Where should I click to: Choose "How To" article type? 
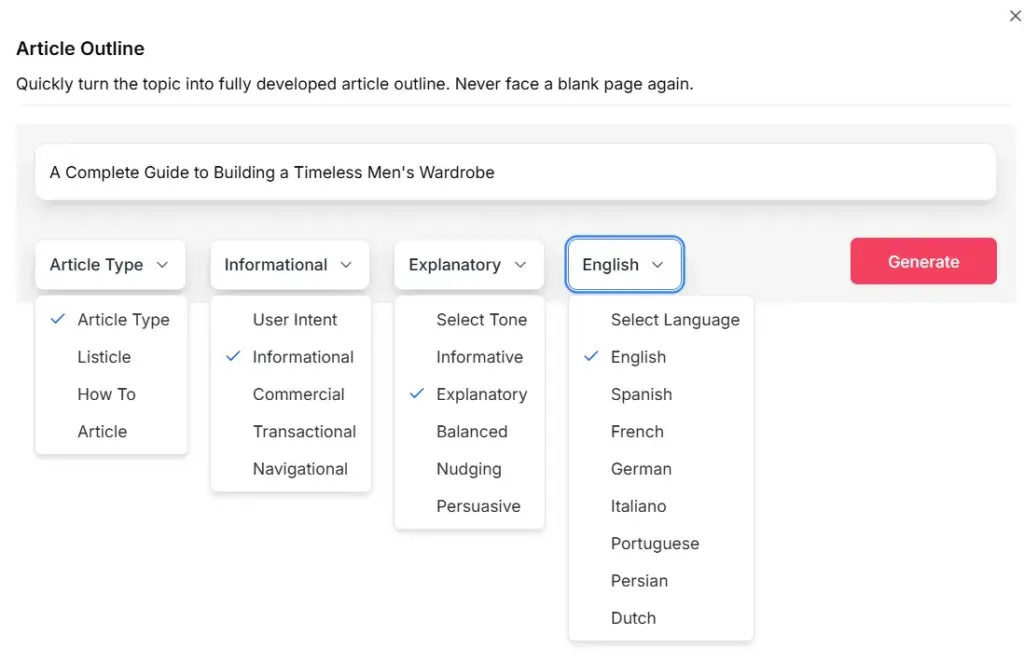(106, 394)
